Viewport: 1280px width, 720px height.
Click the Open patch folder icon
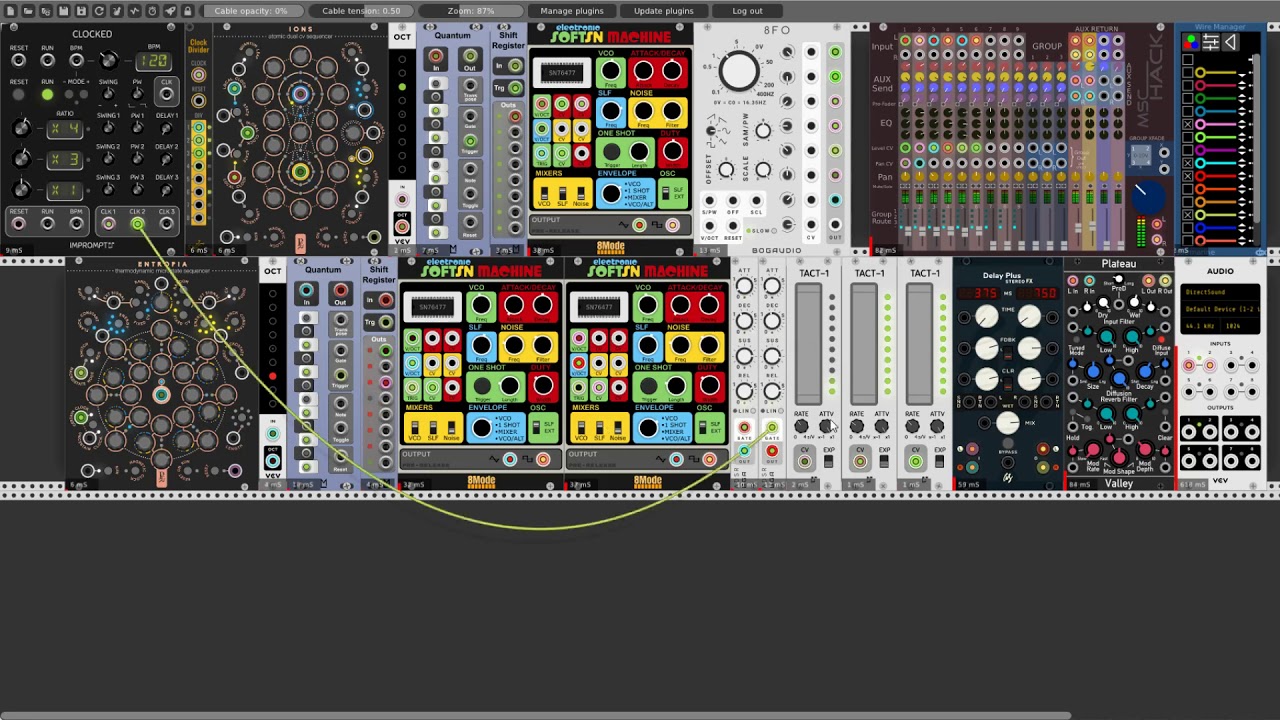pyautogui.click(x=28, y=11)
